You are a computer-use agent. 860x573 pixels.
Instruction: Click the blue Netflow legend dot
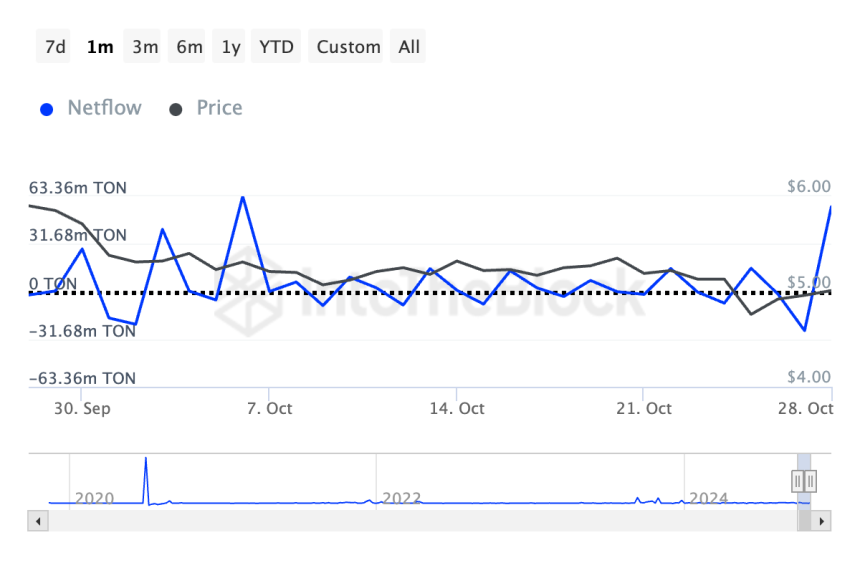46,109
